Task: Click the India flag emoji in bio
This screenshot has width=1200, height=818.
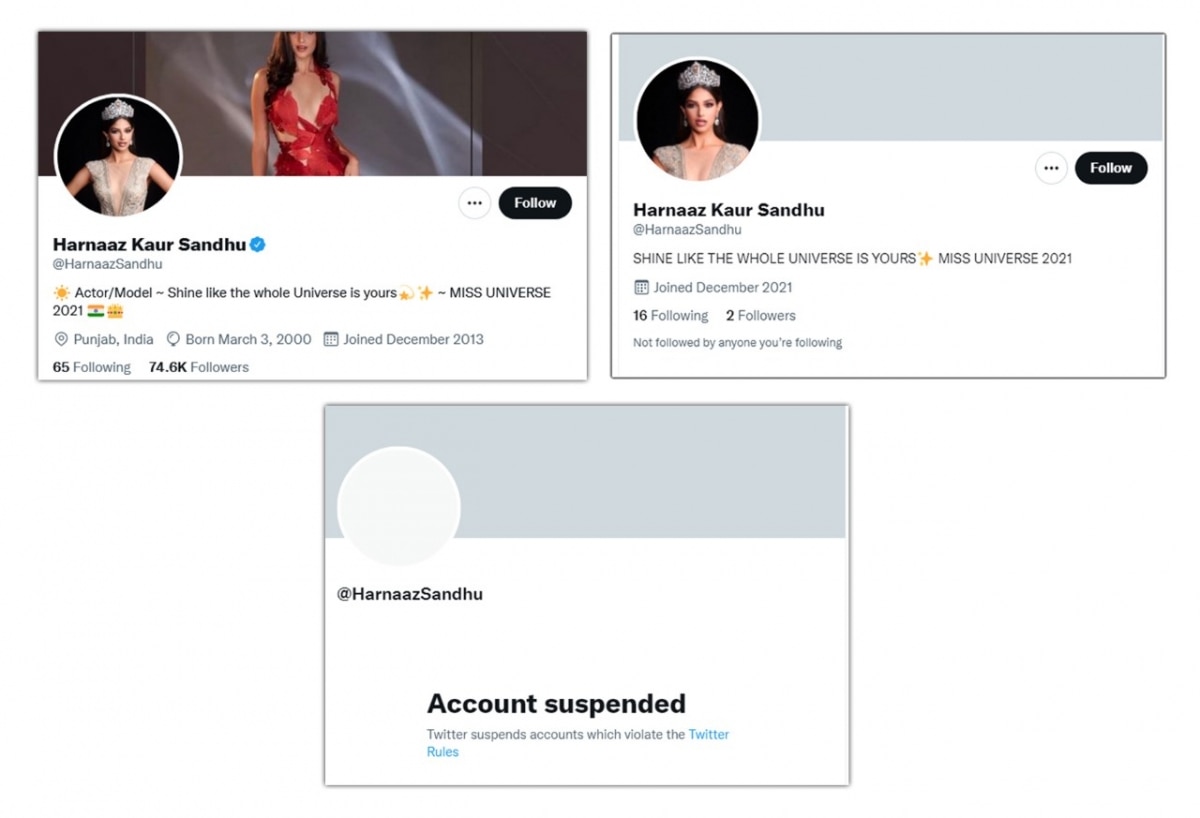Action: point(96,311)
